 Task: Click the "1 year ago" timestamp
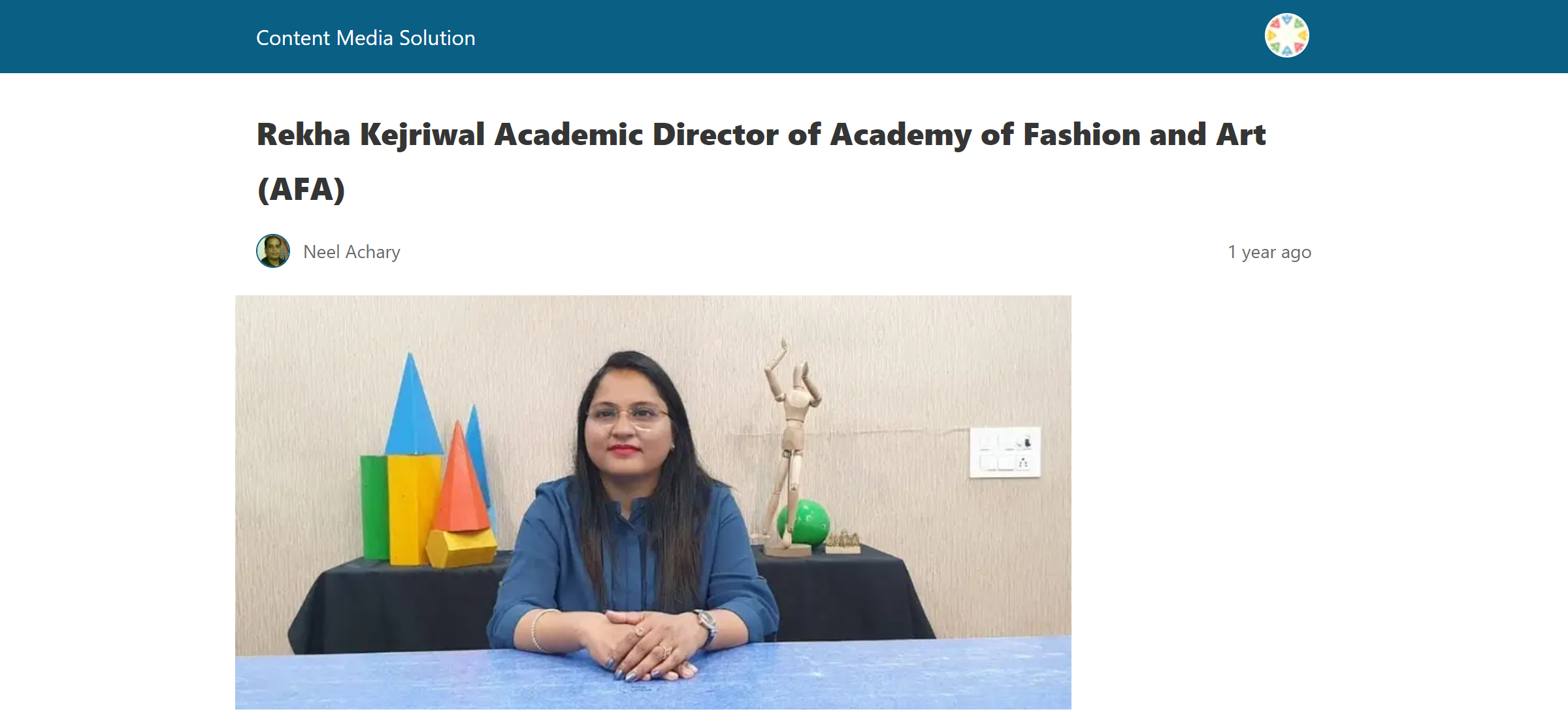click(x=1269, y=252)
